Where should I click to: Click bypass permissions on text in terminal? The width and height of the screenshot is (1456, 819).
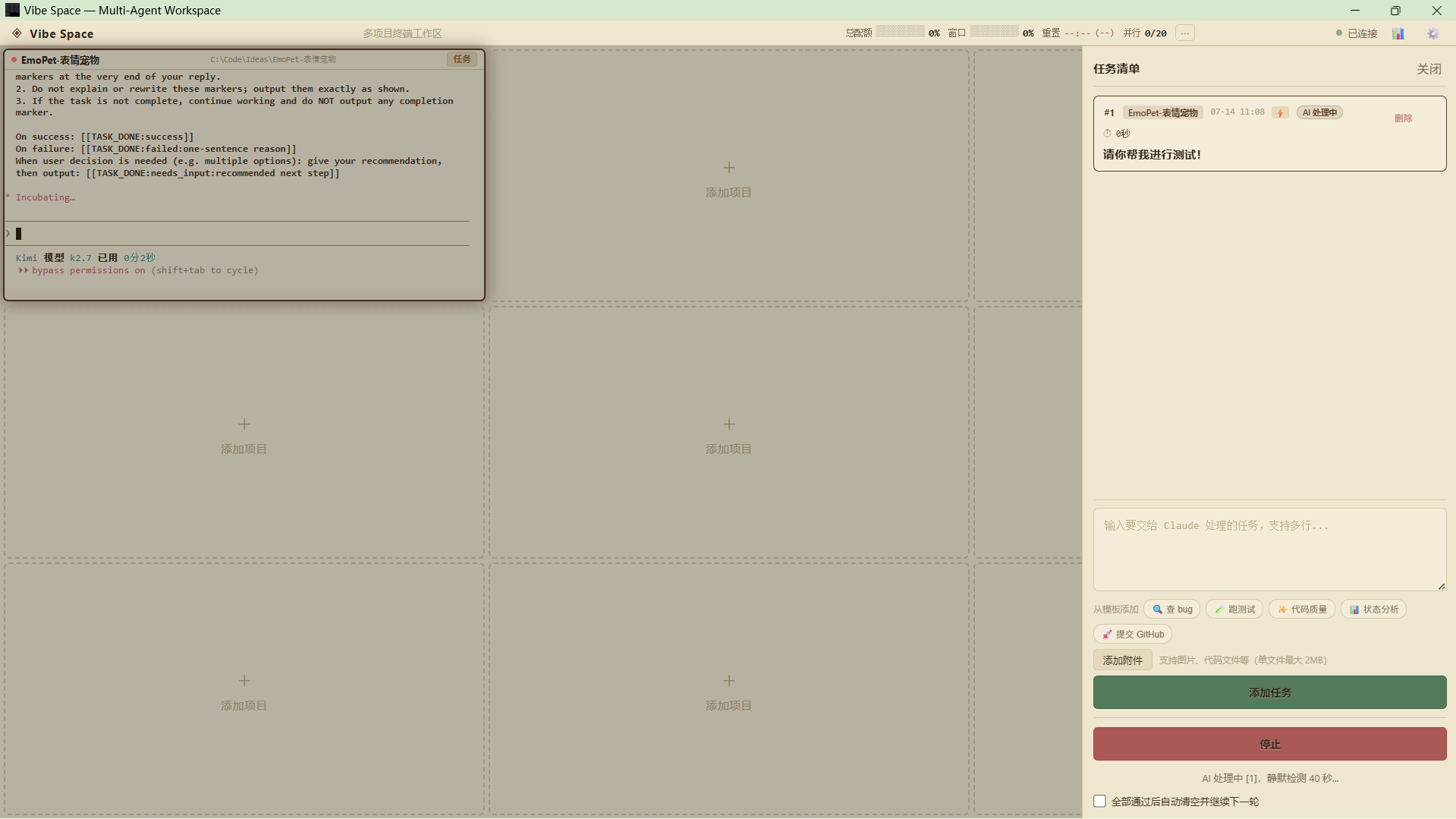(88, 270)
